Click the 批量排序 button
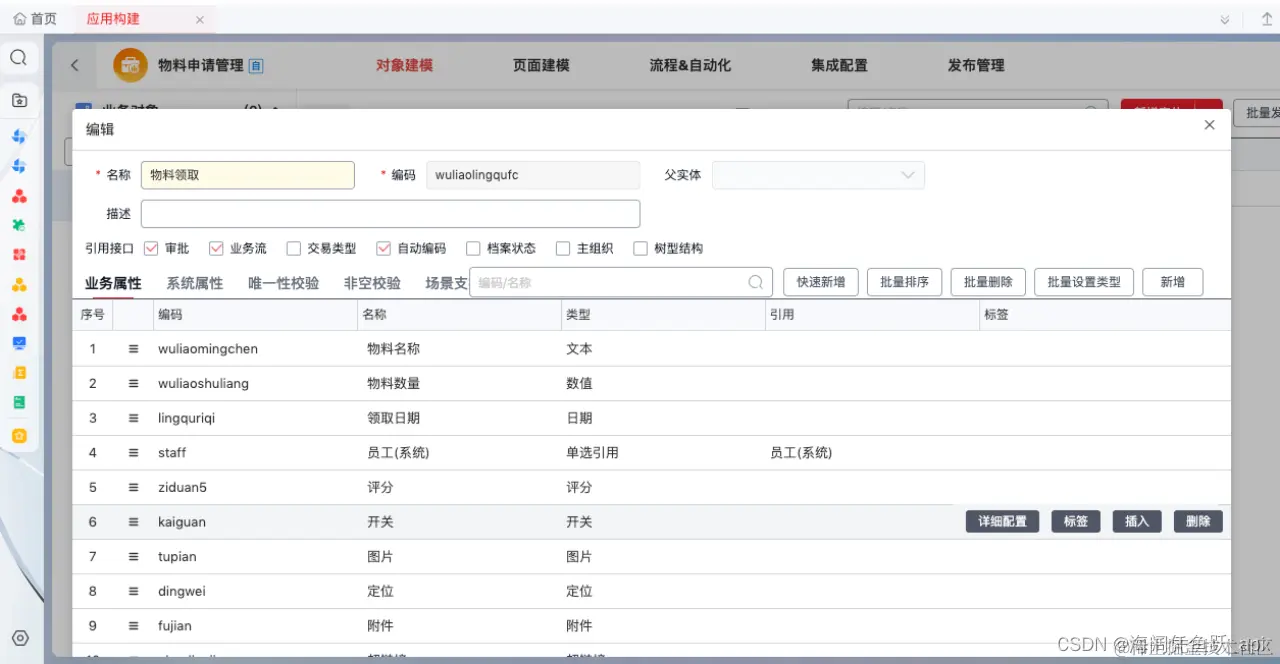This screenshot has height=664, width=1280. click(905, 282)
